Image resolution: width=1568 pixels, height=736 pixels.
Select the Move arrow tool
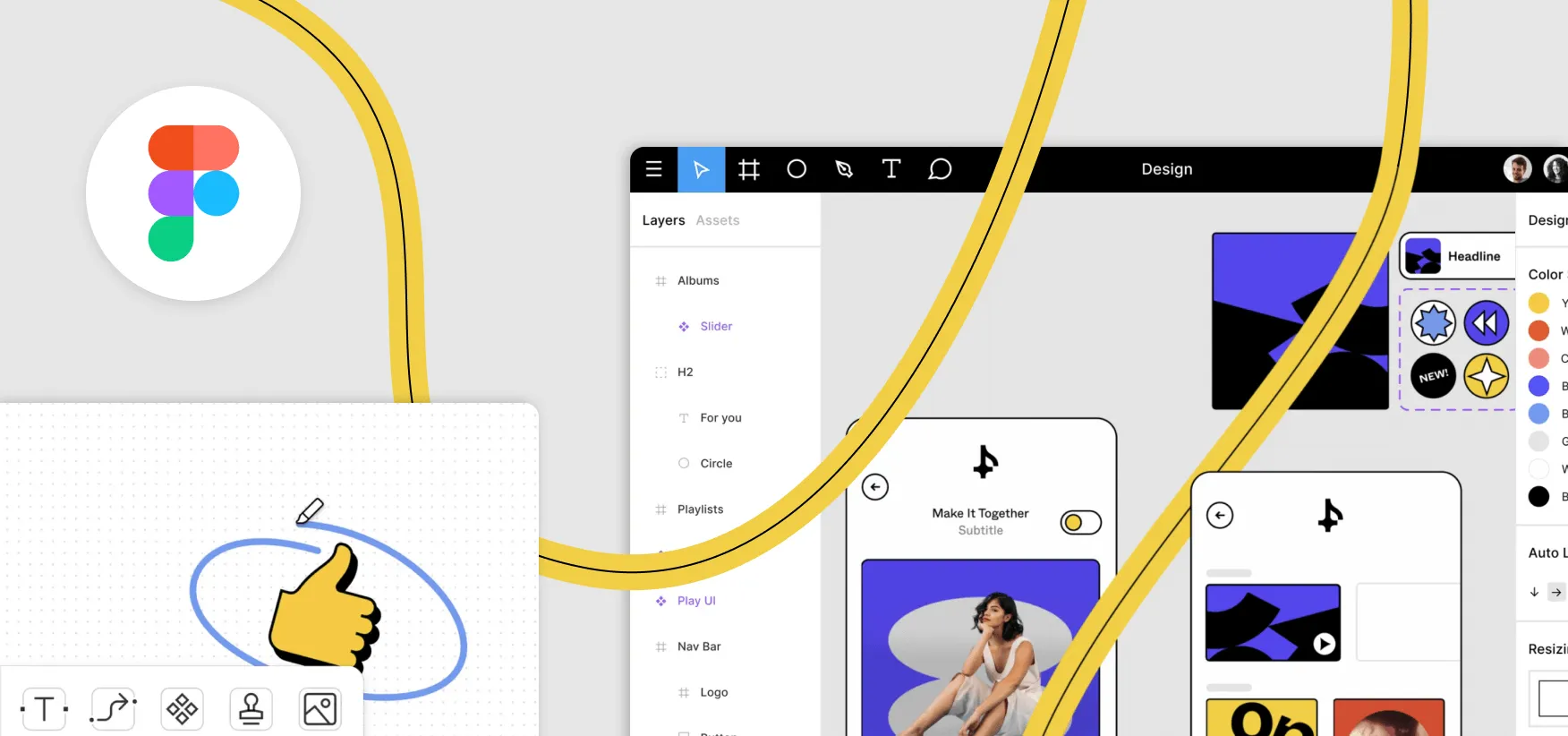702,169
